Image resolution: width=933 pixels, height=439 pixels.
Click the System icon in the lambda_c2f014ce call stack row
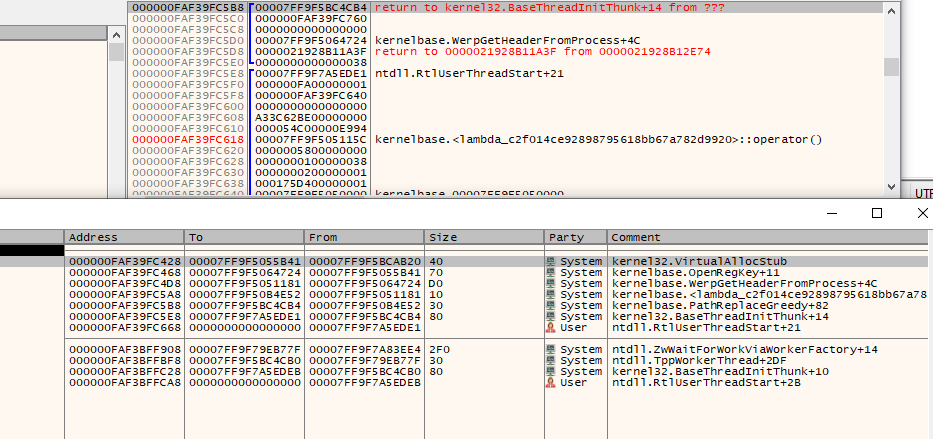click(551, 294)
